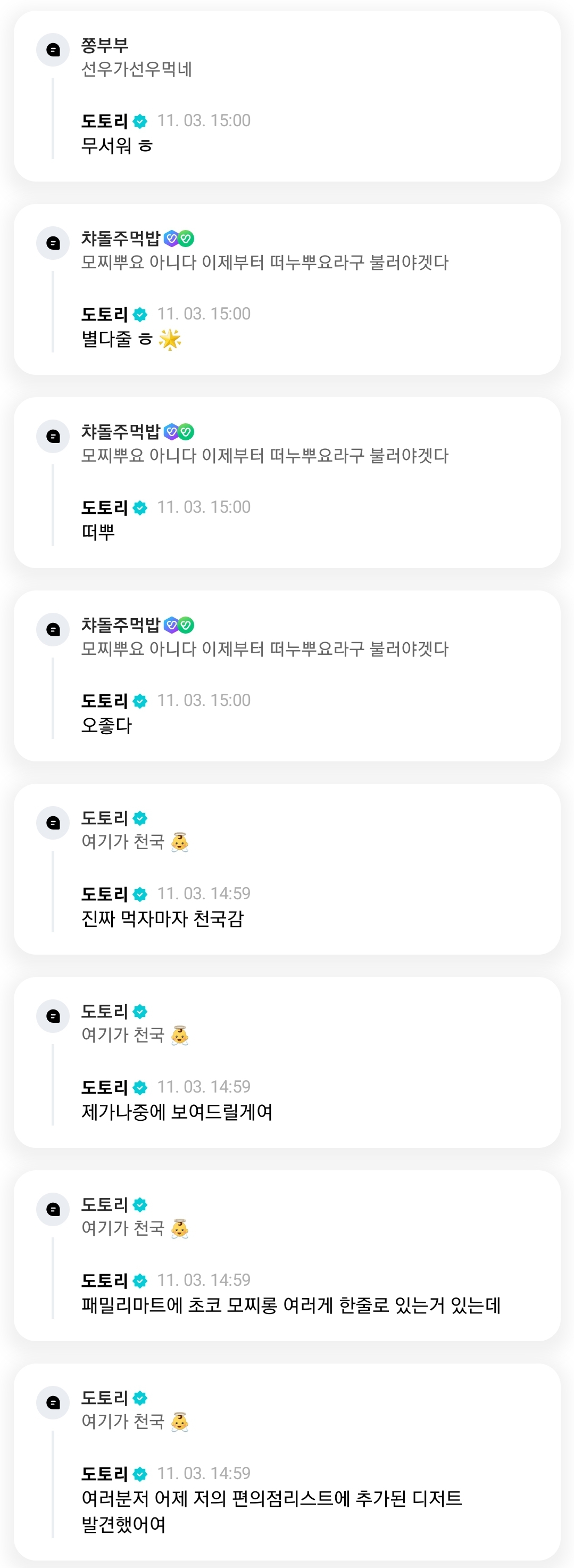Open the 차돌주먹밥 name above the "별다줄" reply

(x=120, y=238)
